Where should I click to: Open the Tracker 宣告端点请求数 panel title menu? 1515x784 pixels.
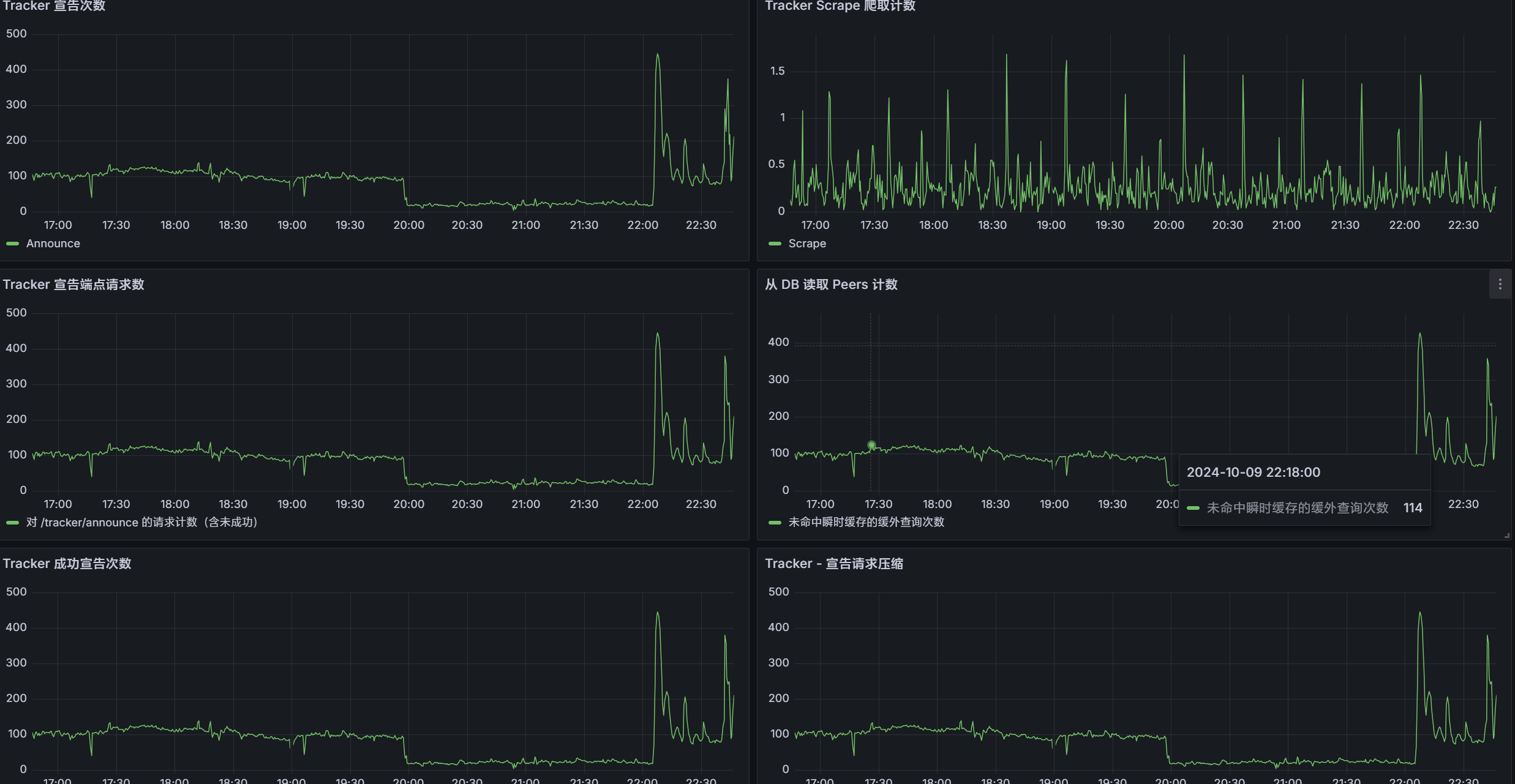click(73, 285)
